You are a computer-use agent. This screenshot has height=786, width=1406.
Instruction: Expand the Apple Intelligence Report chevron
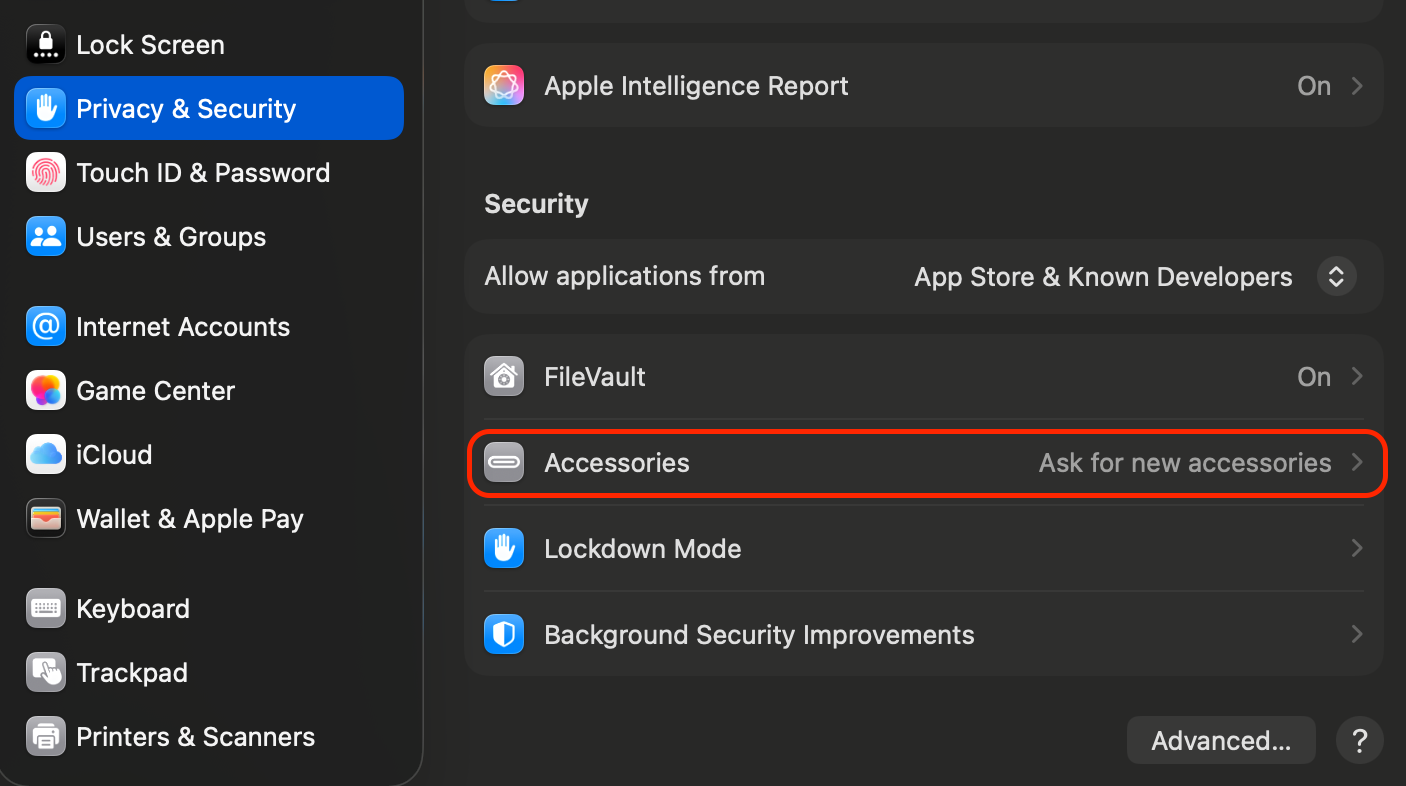pos(1357,86)
